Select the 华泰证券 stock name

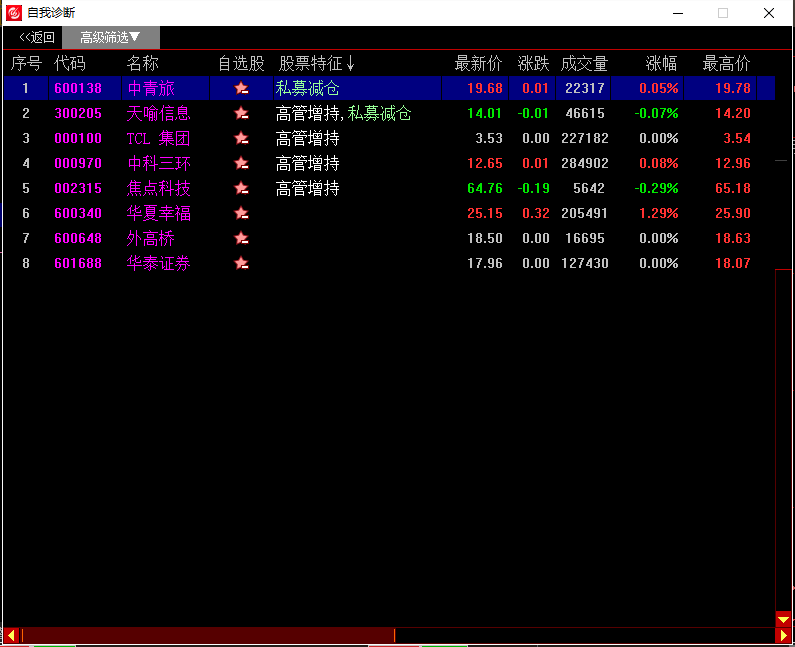[x=158, y=263]
